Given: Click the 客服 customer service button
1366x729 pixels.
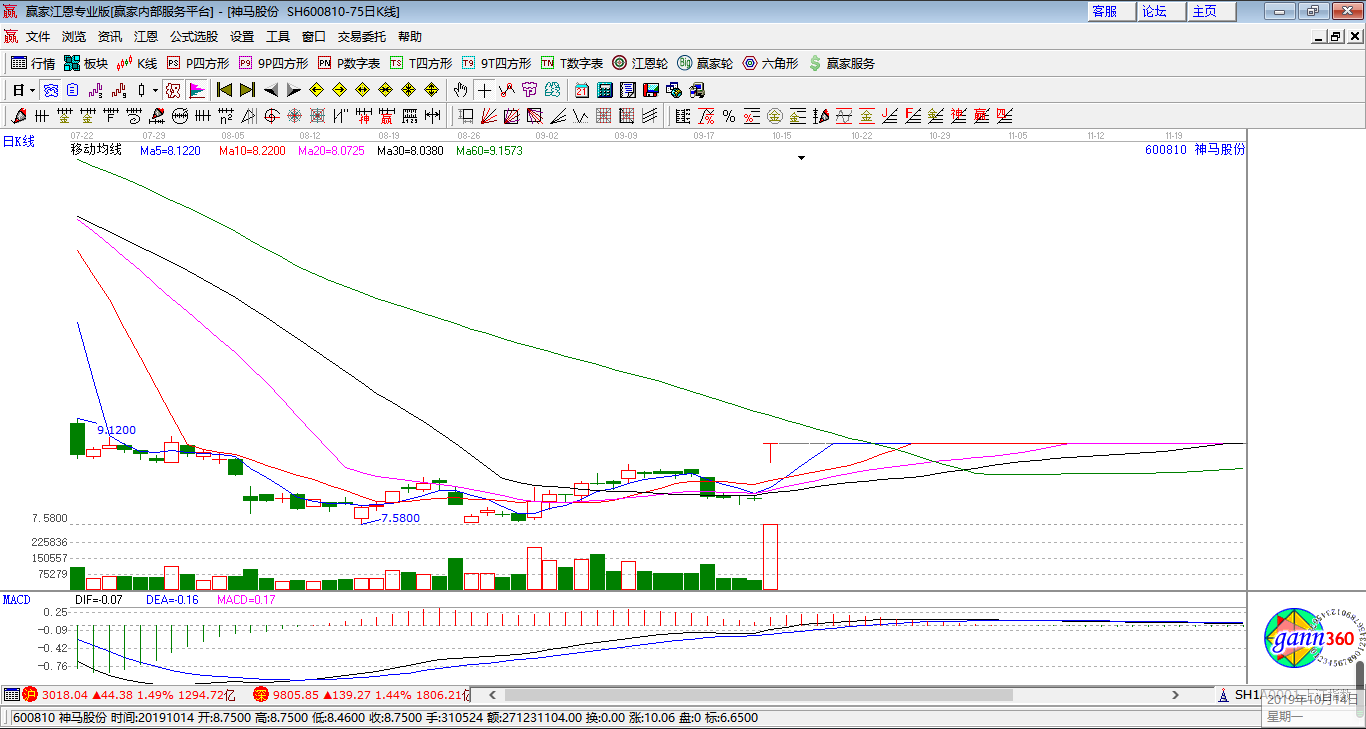Looking at the screenshot, I should (1112, 11).
